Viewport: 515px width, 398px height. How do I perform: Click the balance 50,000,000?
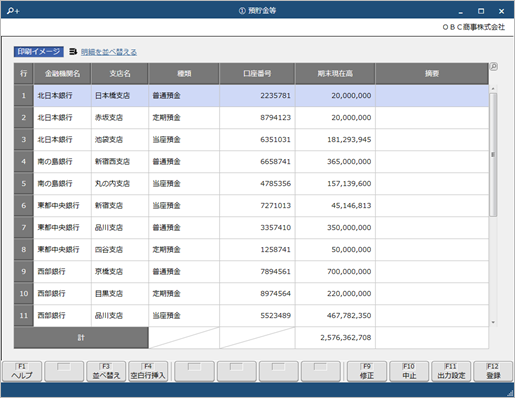(351, 250)
